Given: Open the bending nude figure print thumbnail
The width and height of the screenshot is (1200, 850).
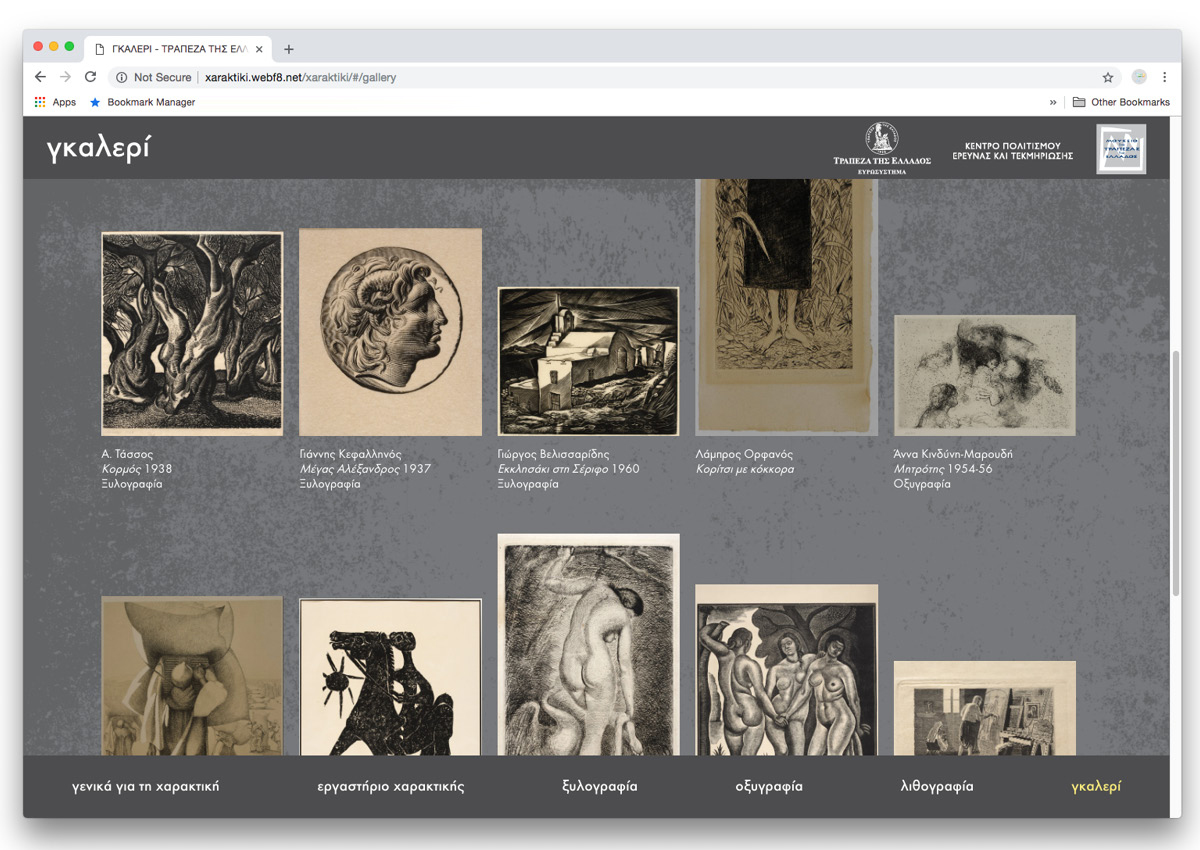Looking at the screenshot, I should pyautogui.click(x=588, y=645).
